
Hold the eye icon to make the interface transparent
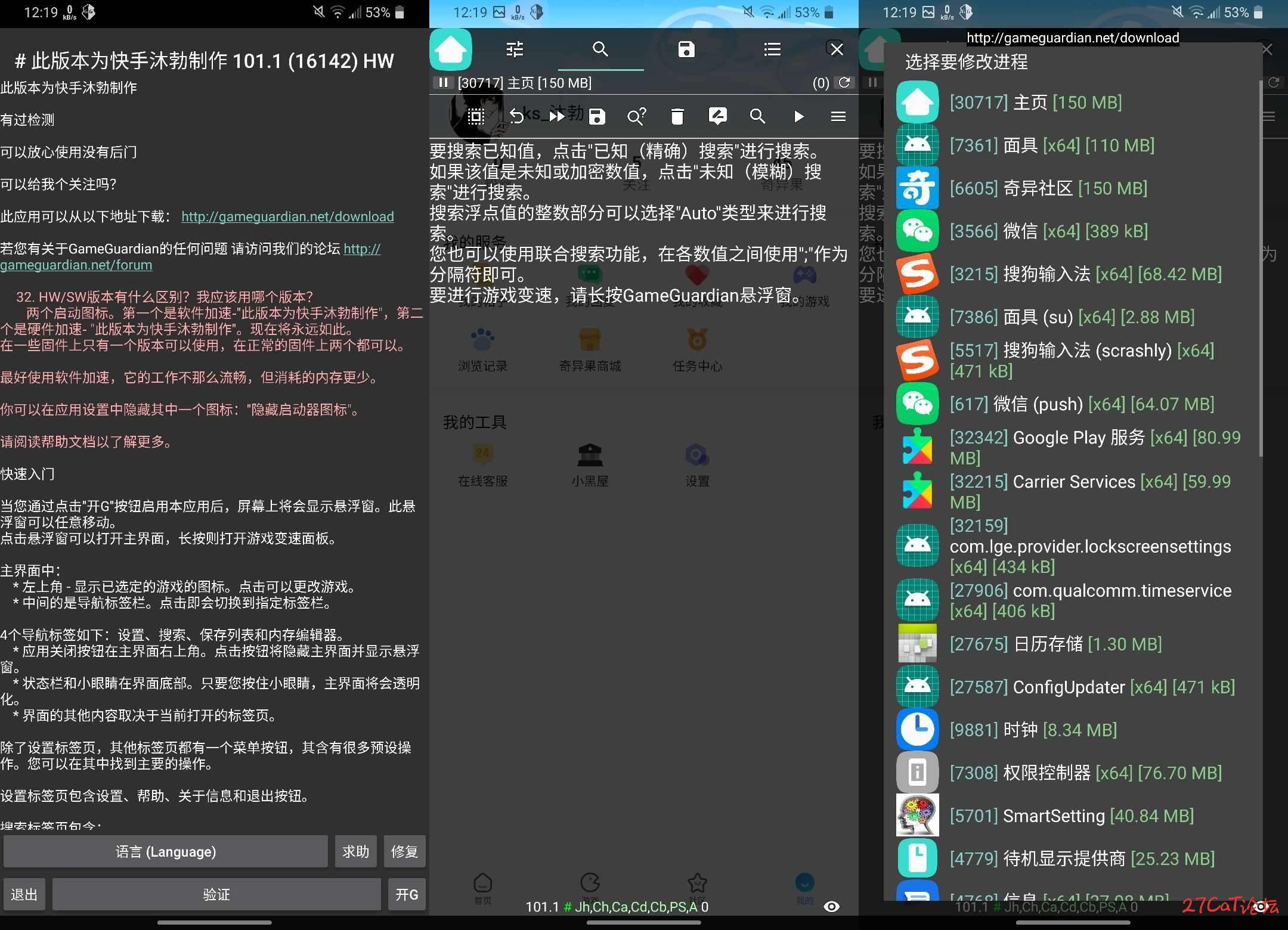click(831, 907)
